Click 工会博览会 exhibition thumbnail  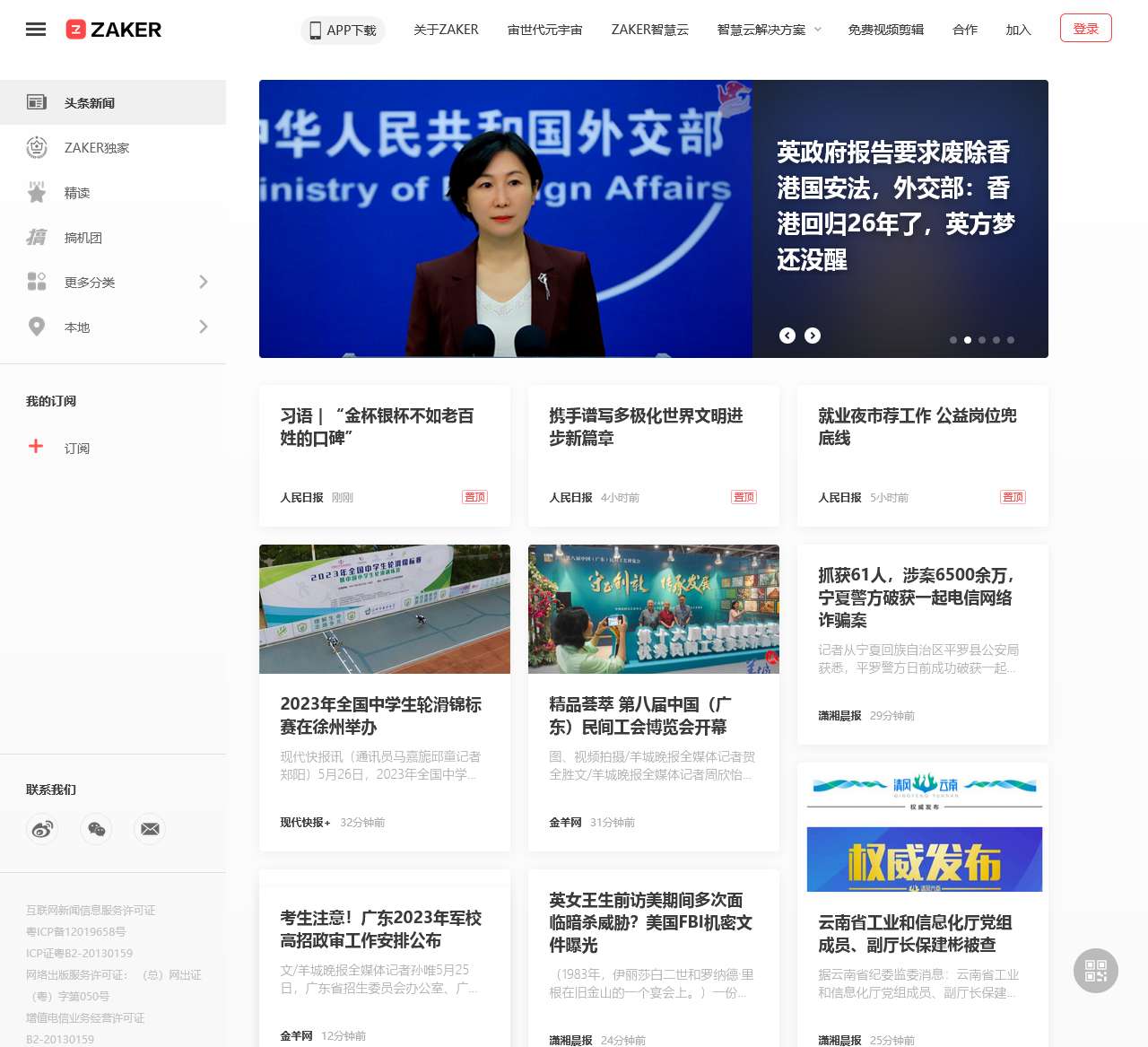(x=654, y=609)
